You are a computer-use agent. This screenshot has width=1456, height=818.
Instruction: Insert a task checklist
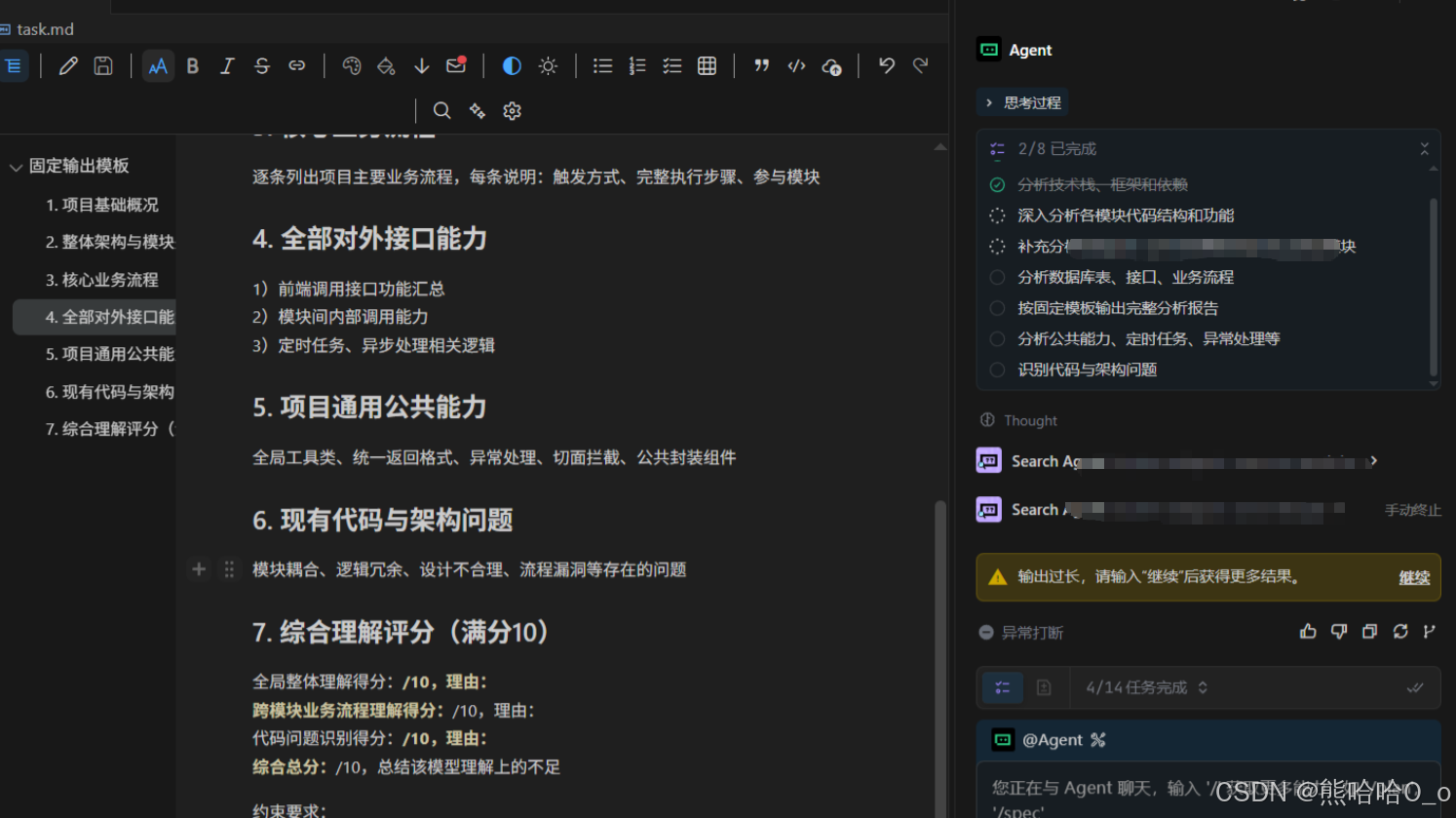[x=672, y=66]
